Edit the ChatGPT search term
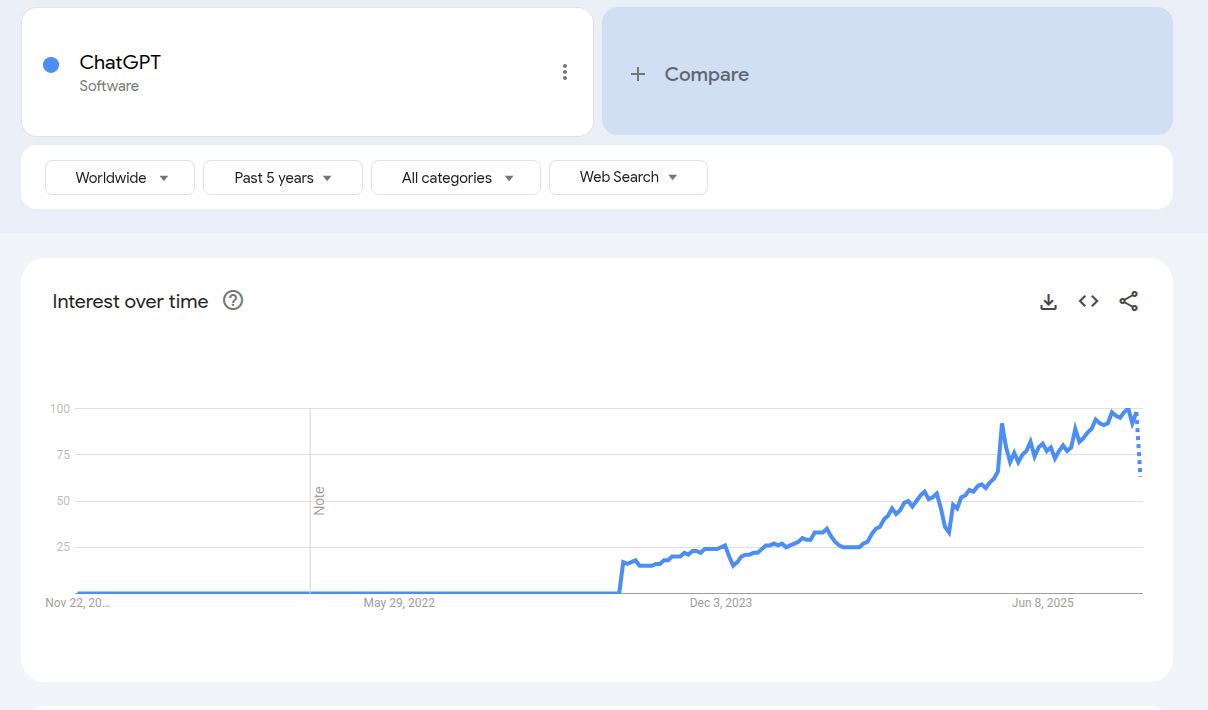1208x710 pixels. (120, 63)
